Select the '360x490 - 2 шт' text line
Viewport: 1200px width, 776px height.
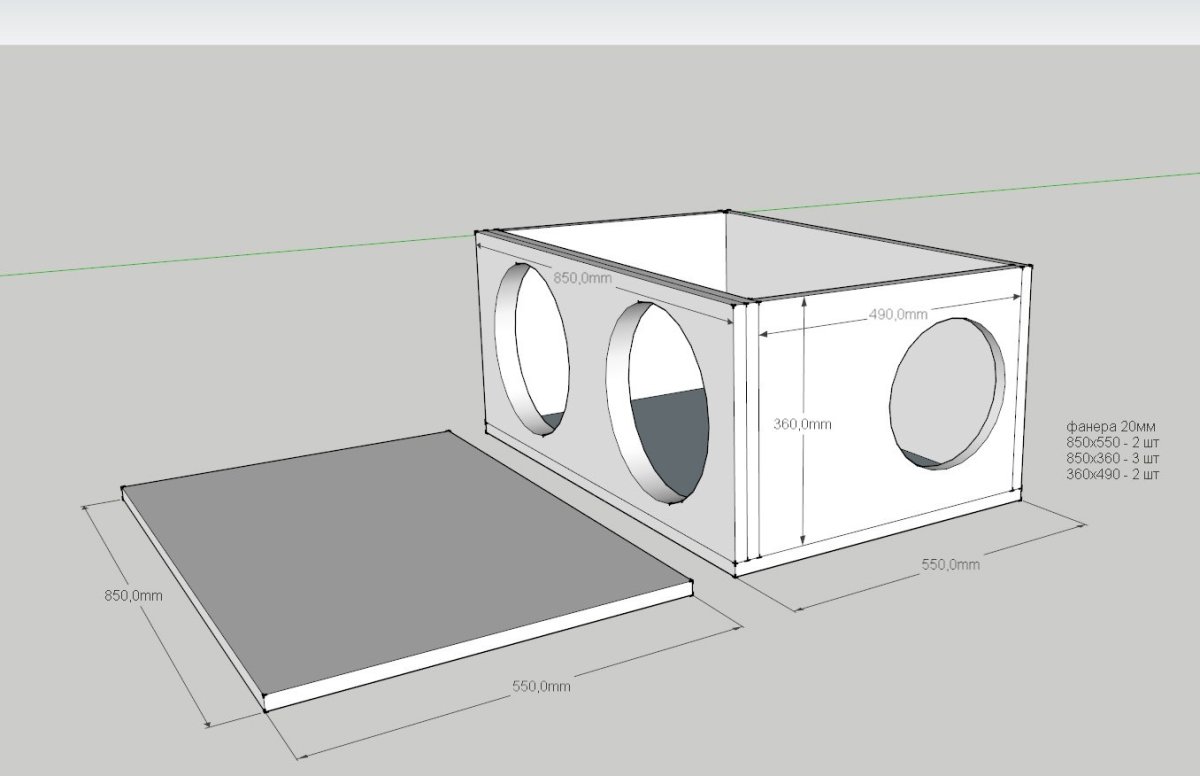point(1112,474)
